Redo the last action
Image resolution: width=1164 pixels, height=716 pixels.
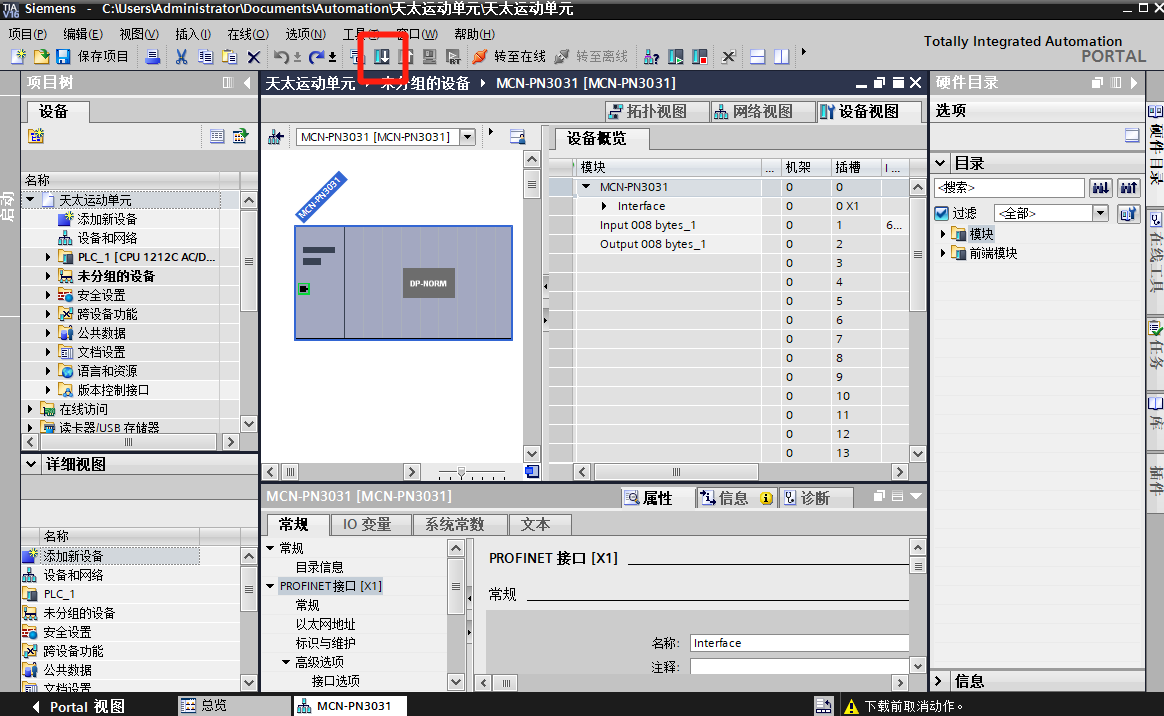(x=317, y=56)
